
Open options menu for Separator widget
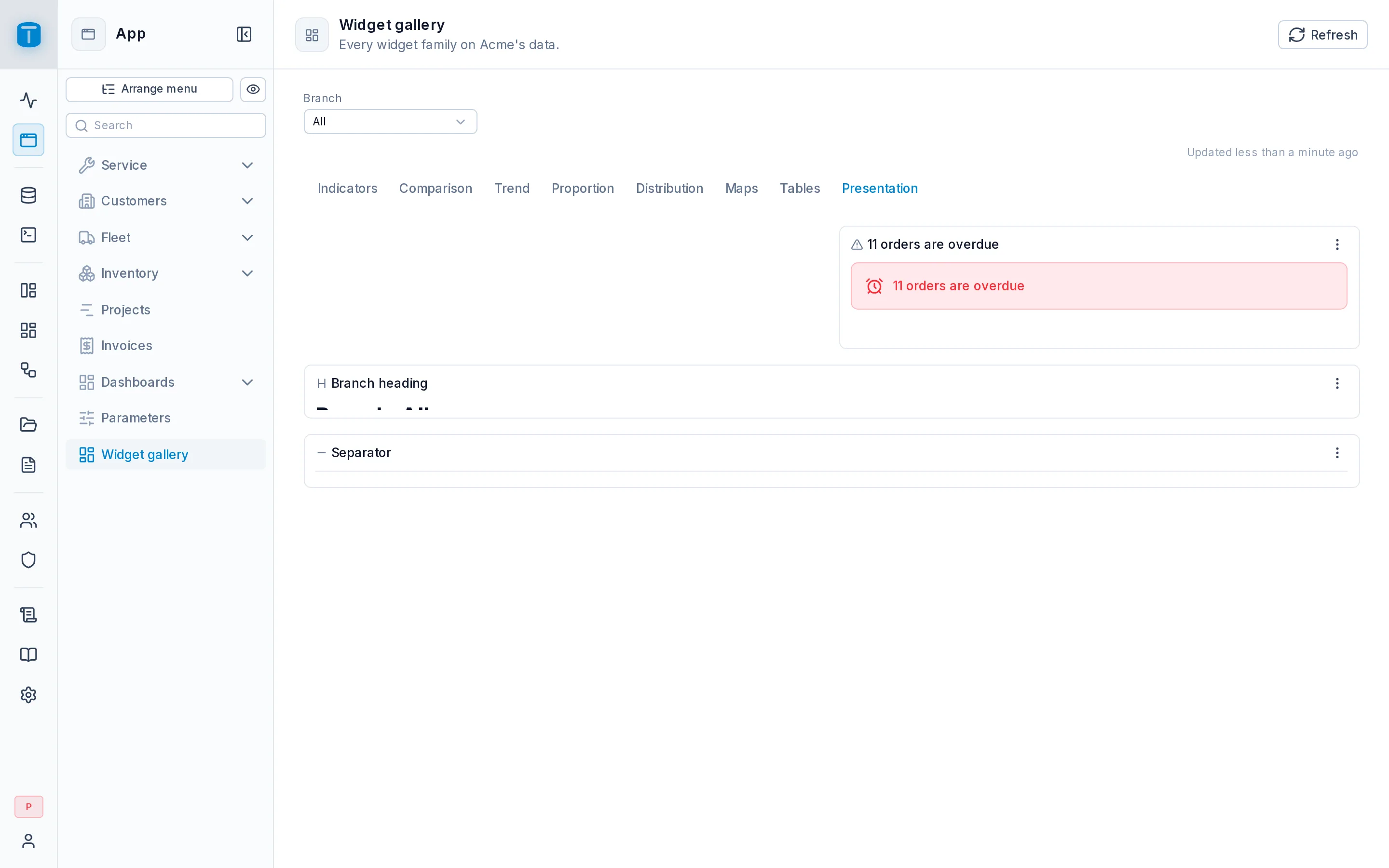(1337, 453)
